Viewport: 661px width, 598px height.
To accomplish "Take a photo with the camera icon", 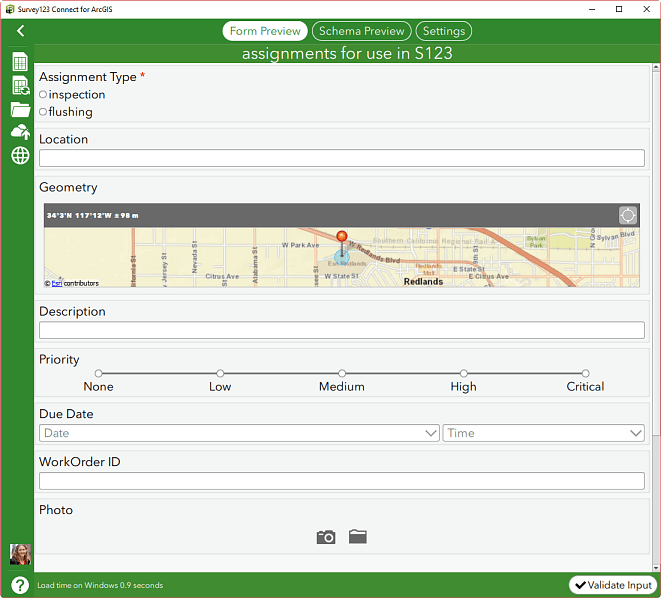I will click(x=326, y=537).
